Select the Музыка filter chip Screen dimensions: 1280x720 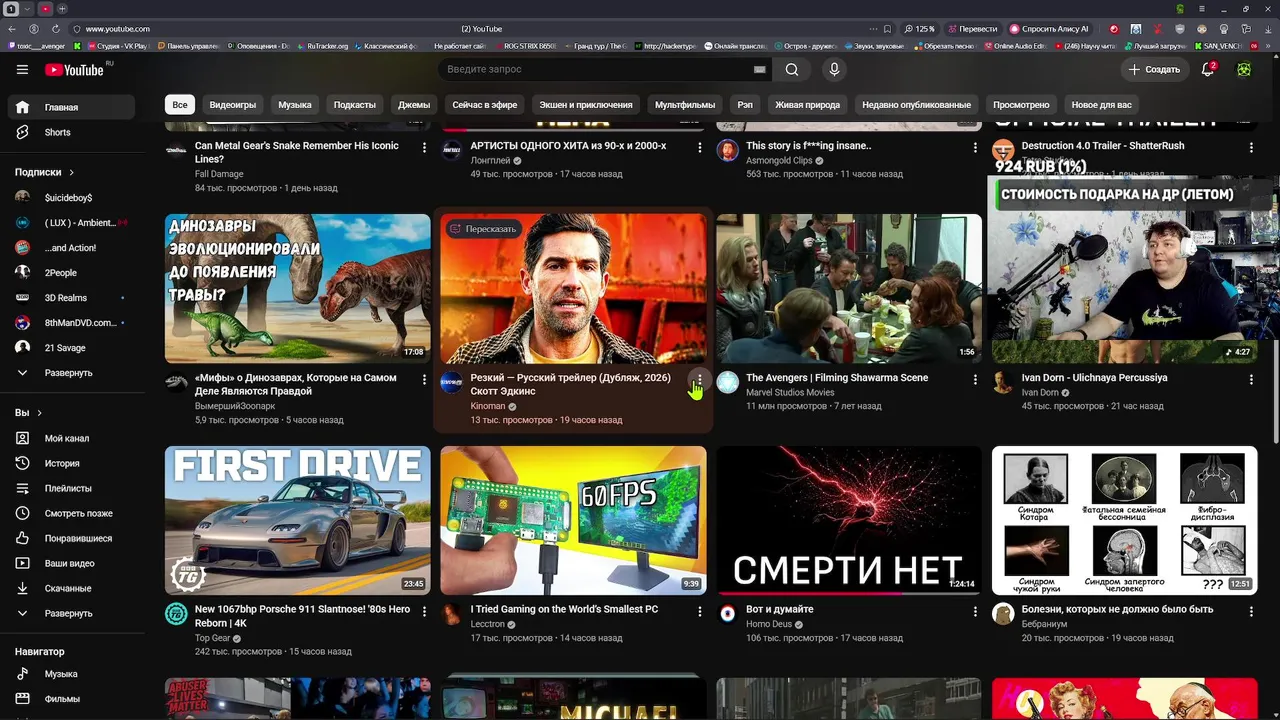[x=295, y=105]
